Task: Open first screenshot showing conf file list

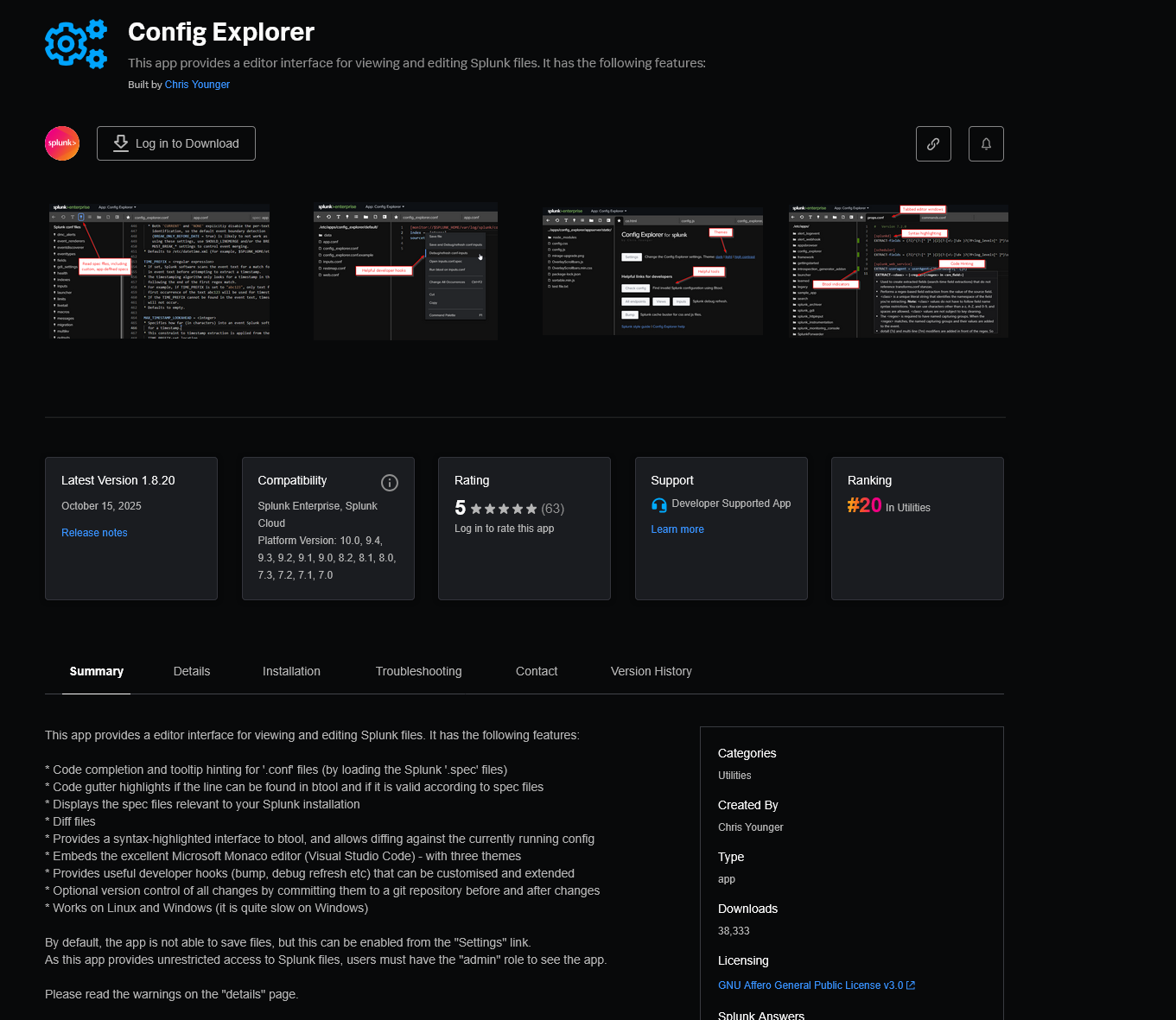Action: pyautogui.click(x=159, y=271)
